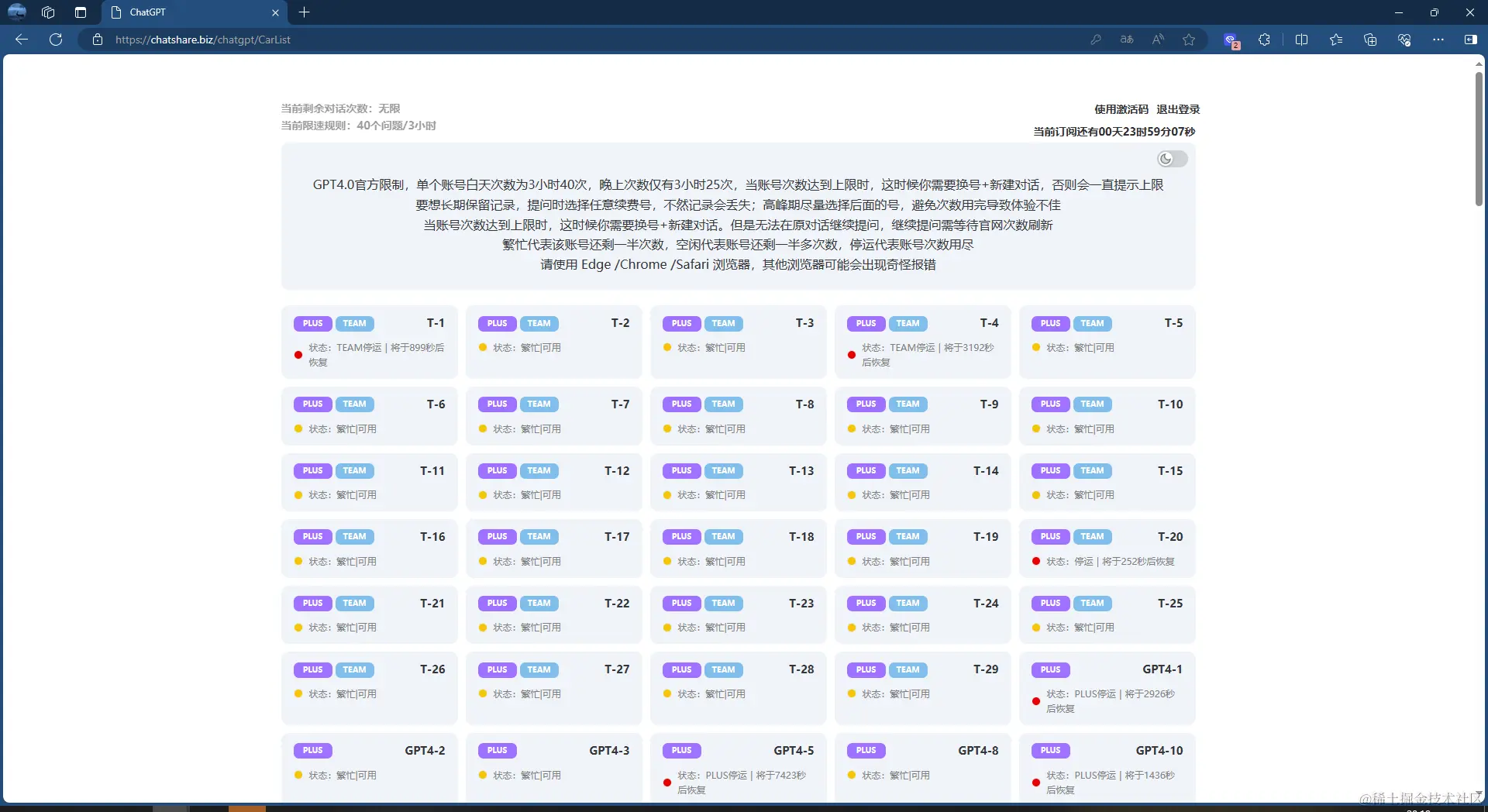Open the T-4 account card
1488x812 pixels.
pos(923,342)
